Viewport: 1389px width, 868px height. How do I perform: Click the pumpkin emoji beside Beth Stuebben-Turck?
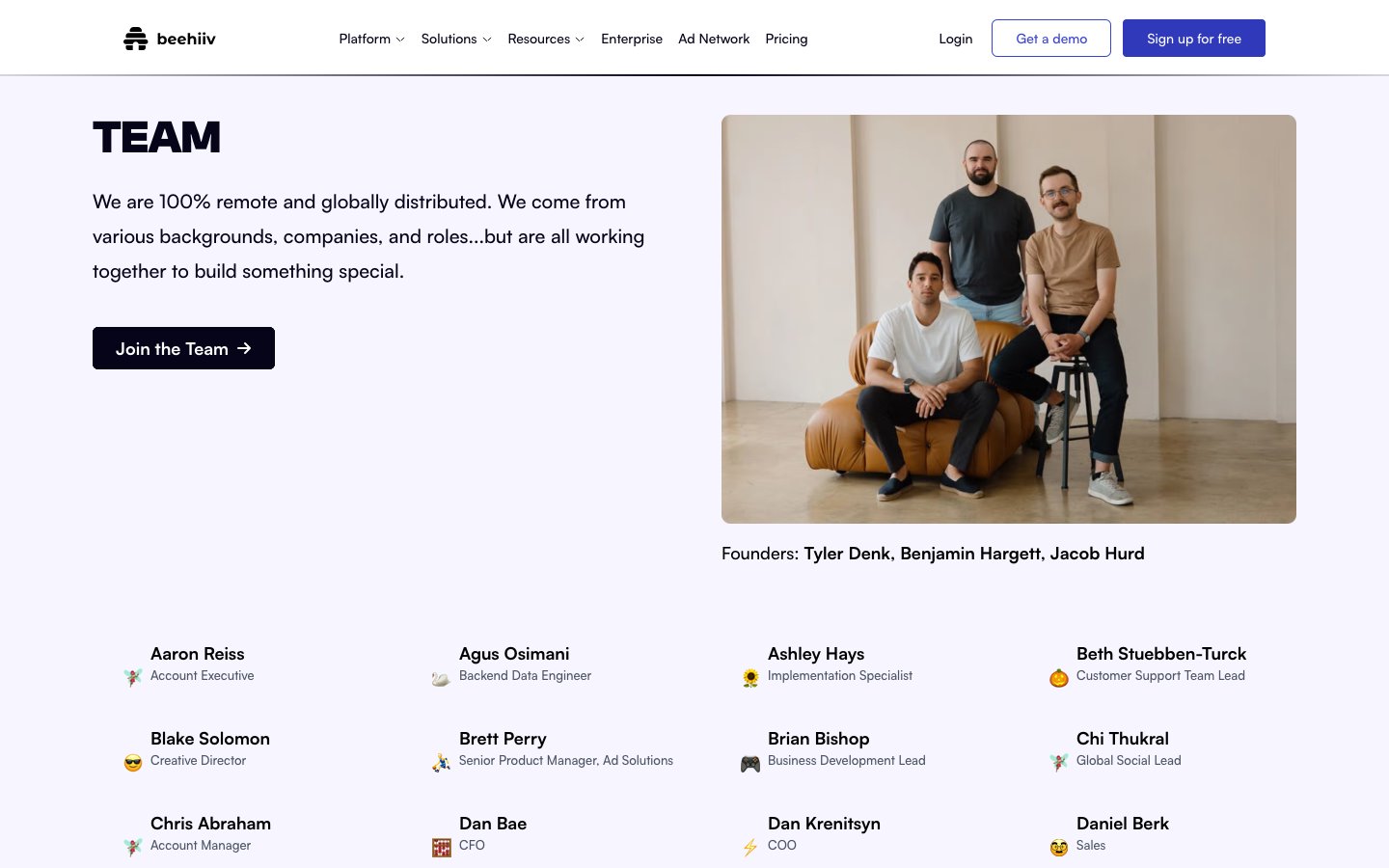click(1059, 678)
